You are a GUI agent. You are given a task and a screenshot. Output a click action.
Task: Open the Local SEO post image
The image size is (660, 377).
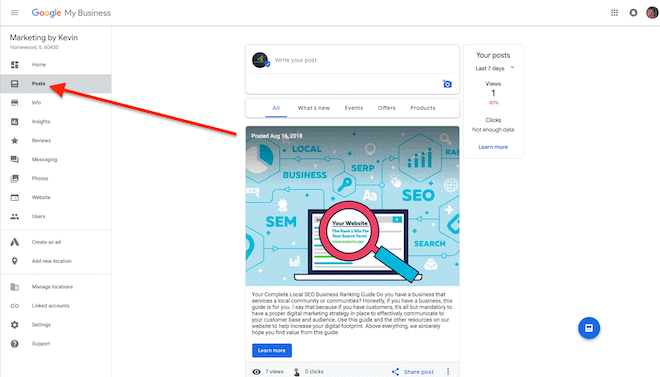tap(352, 206)
